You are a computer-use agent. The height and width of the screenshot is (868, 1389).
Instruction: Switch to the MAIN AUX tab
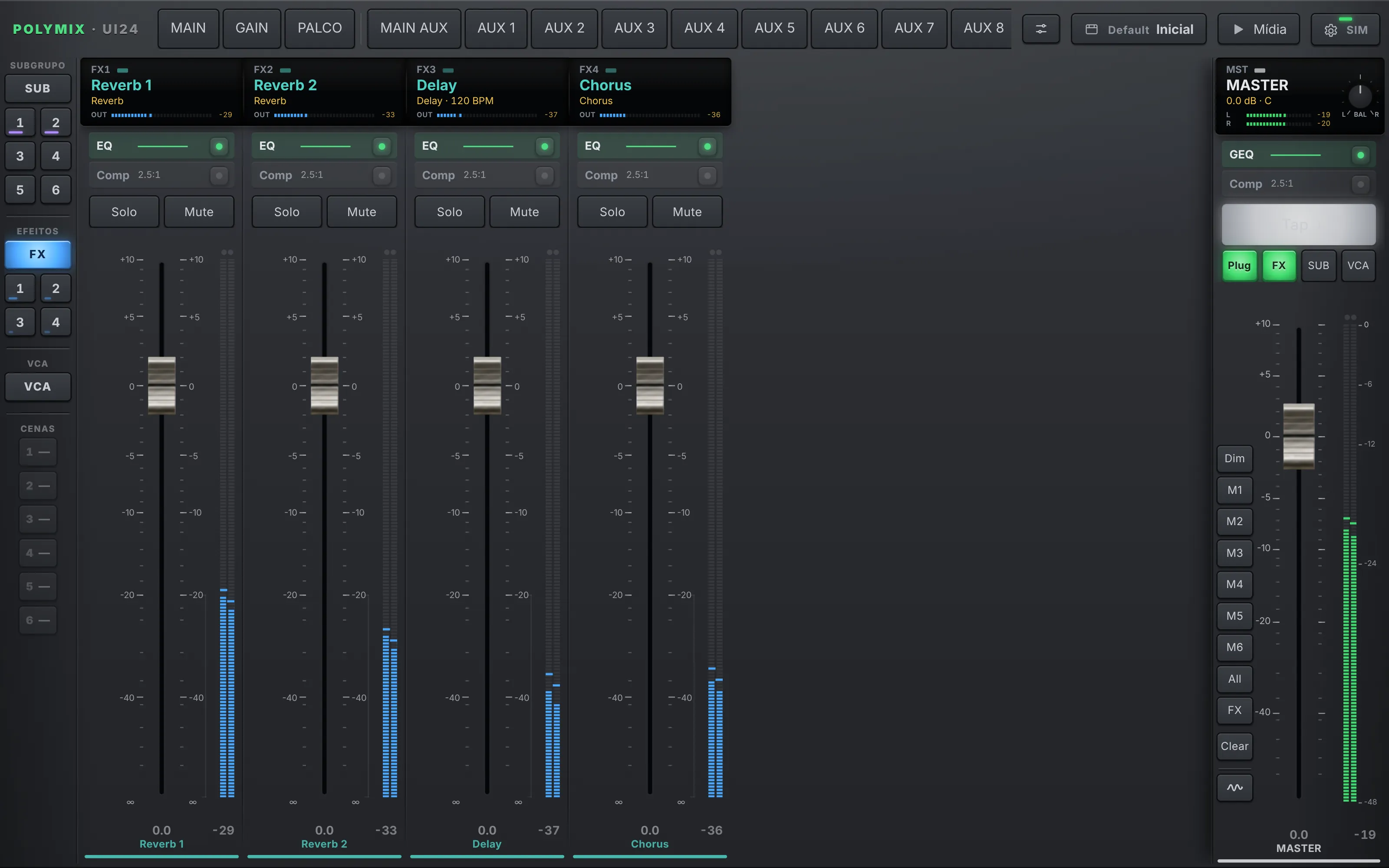click(414, 28)
